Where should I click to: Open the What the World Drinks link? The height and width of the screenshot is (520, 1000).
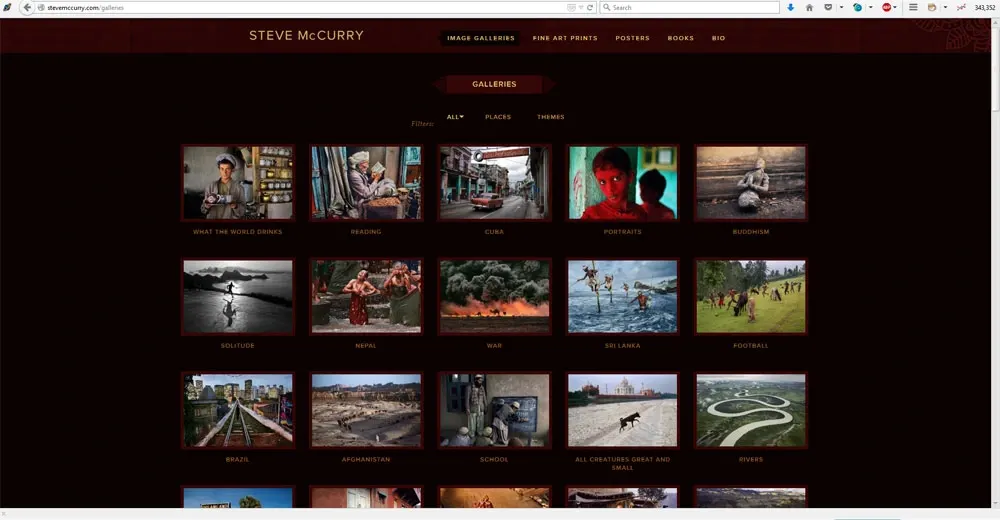pyautogui.click(x=237, y=232)
